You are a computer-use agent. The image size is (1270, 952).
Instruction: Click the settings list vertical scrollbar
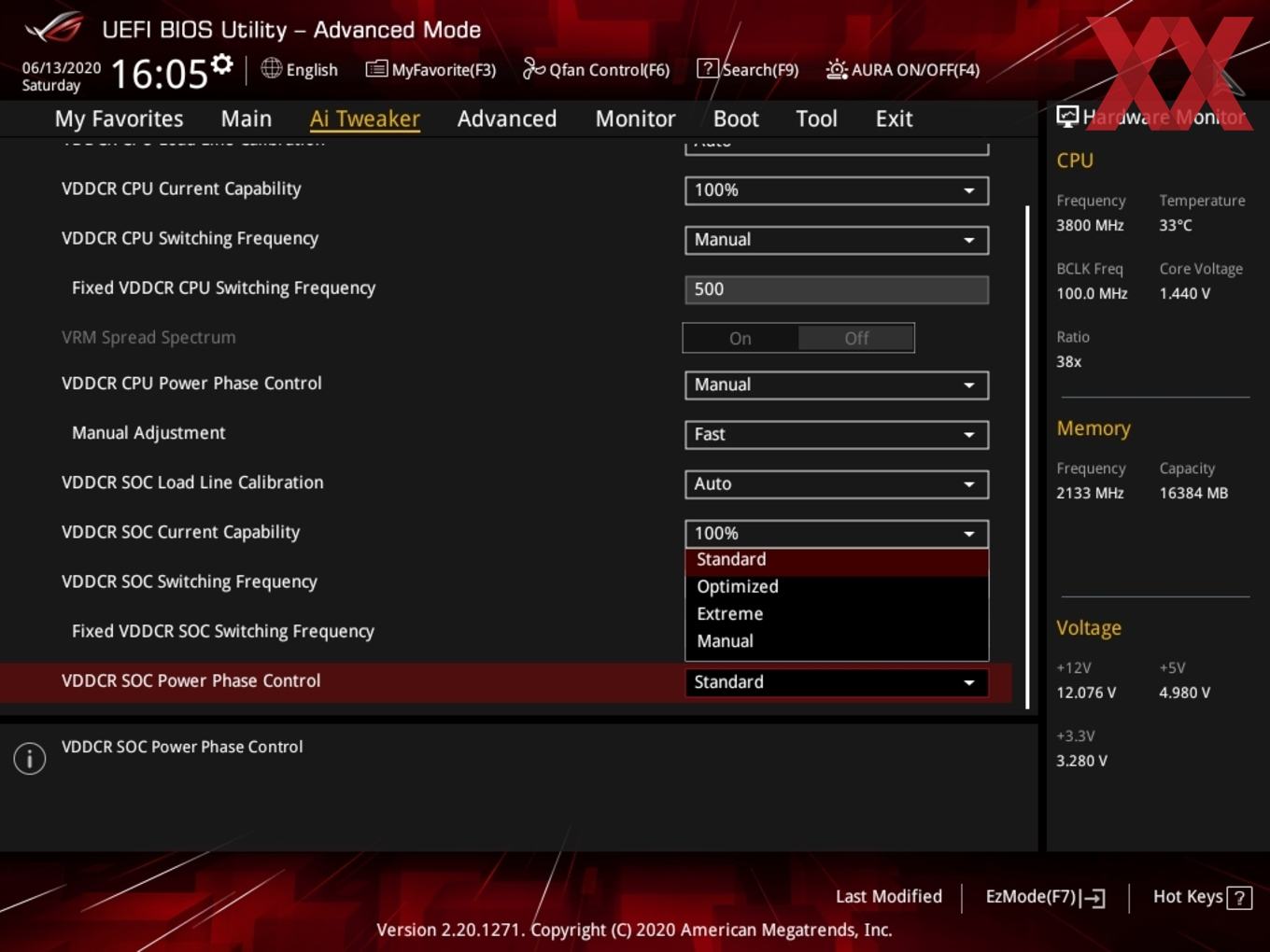coord(1027,457)
